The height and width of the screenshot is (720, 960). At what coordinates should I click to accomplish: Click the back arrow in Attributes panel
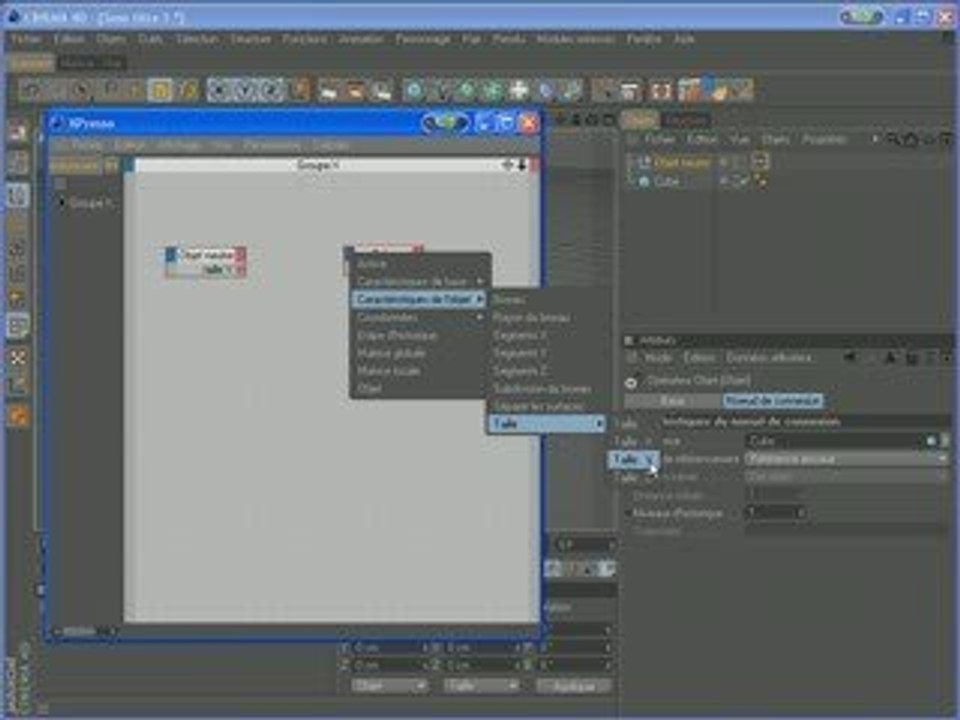tap(850, 358)
